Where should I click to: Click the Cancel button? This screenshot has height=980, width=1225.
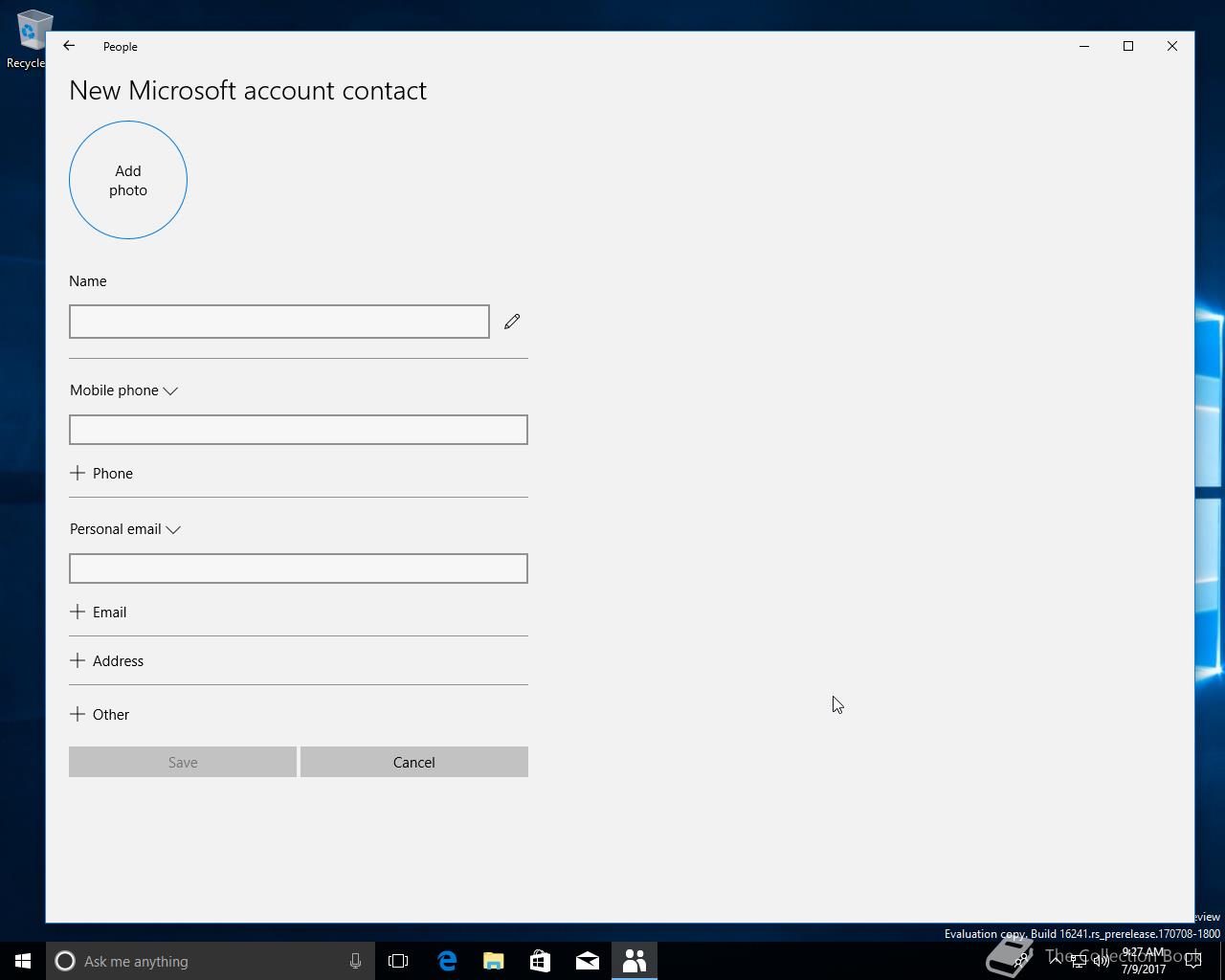[414, 762]
